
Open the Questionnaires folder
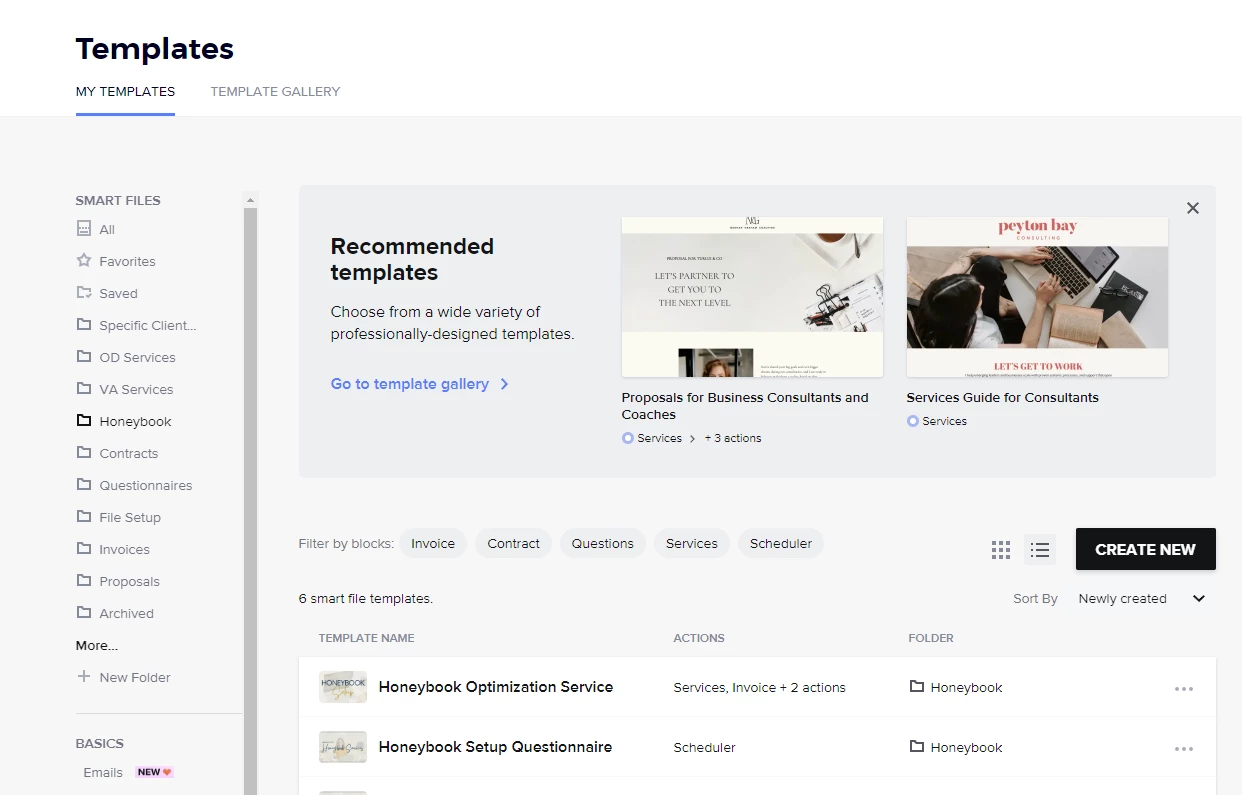coord(145,485)
